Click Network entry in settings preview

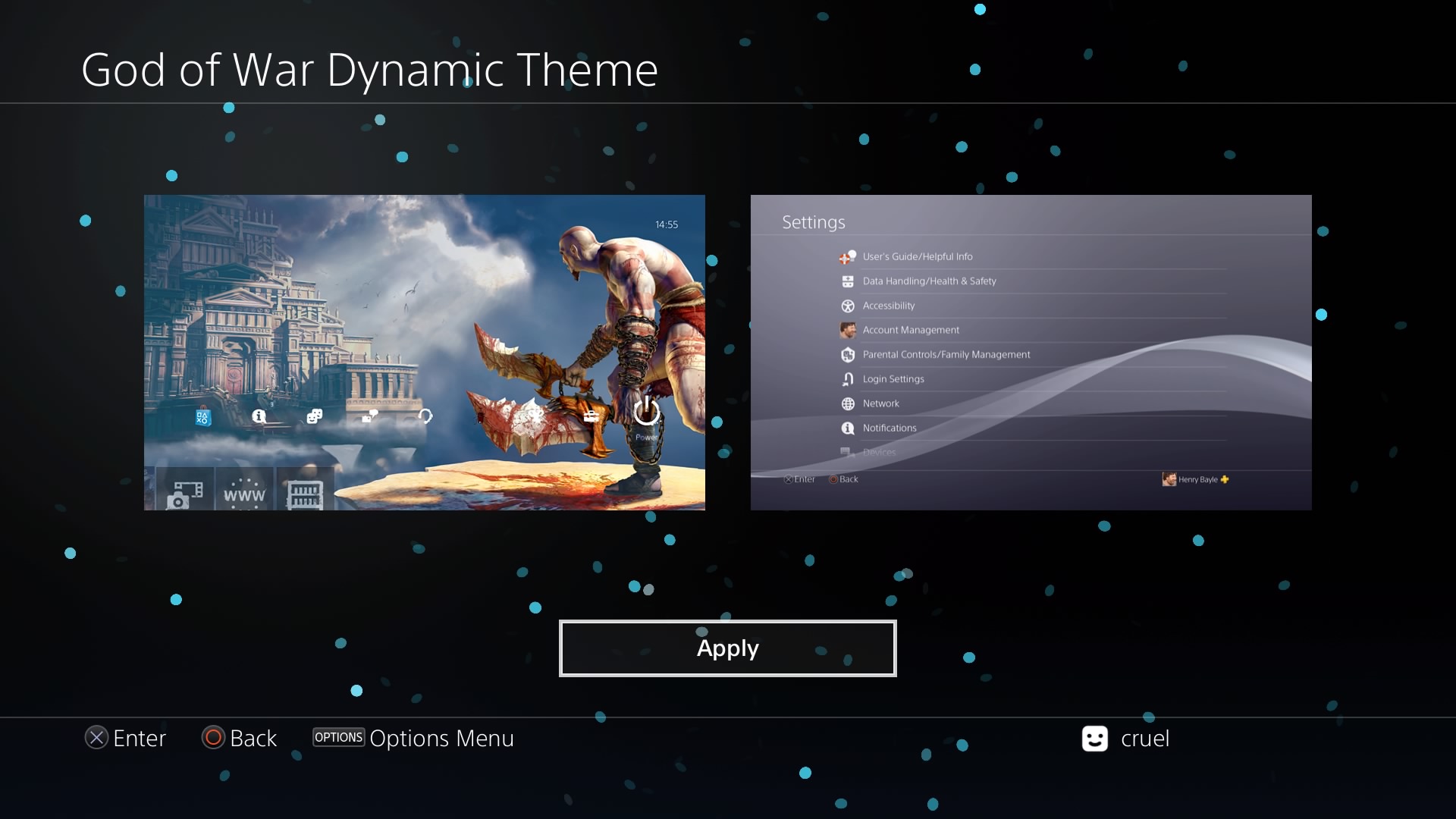point(880,403)
